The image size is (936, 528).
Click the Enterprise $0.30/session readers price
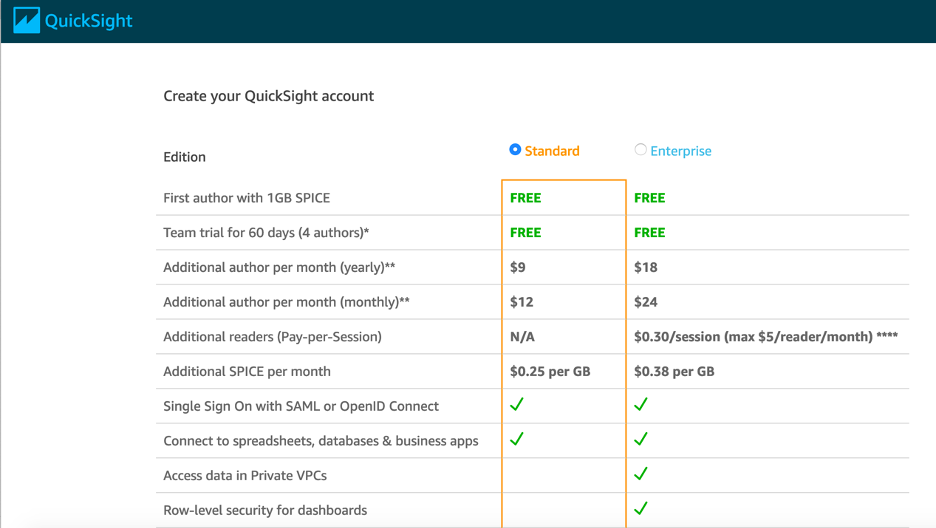(765, 337)
